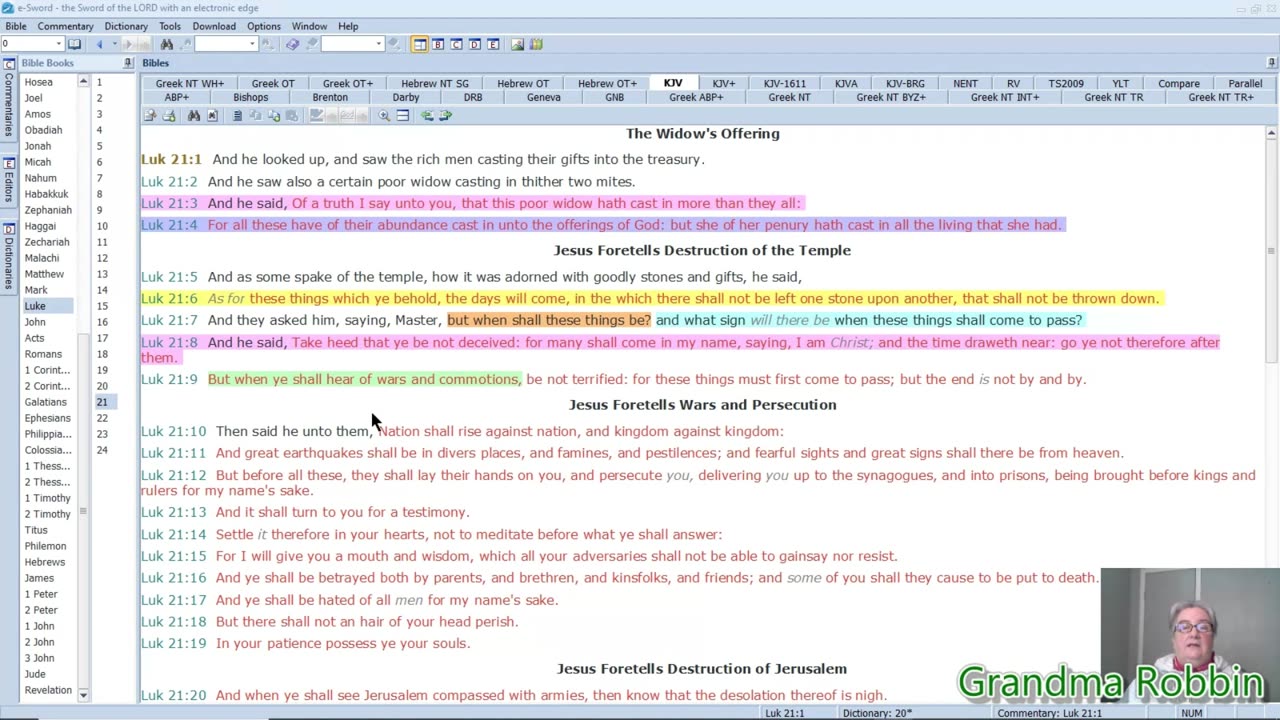Open the back-history dropdown arrow
The image size is (1280, 720).
pyautogui.click(x=114, y=44)
